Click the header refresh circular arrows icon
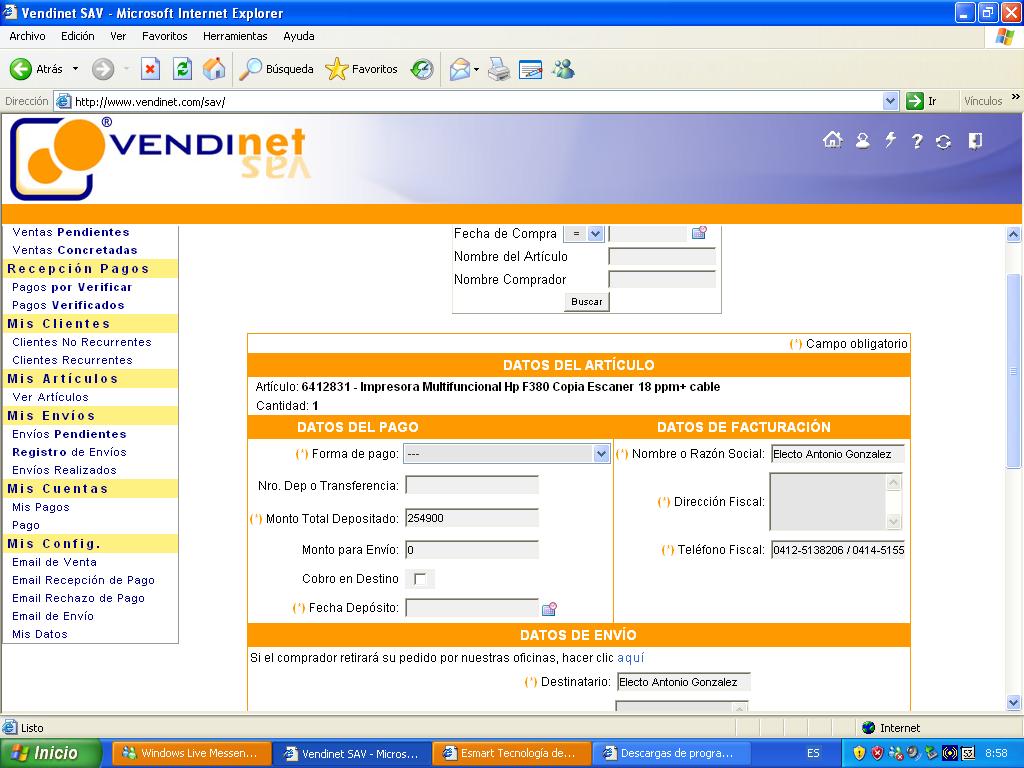The width and height of the screenshot is (1024, 768). pos(943,142)
